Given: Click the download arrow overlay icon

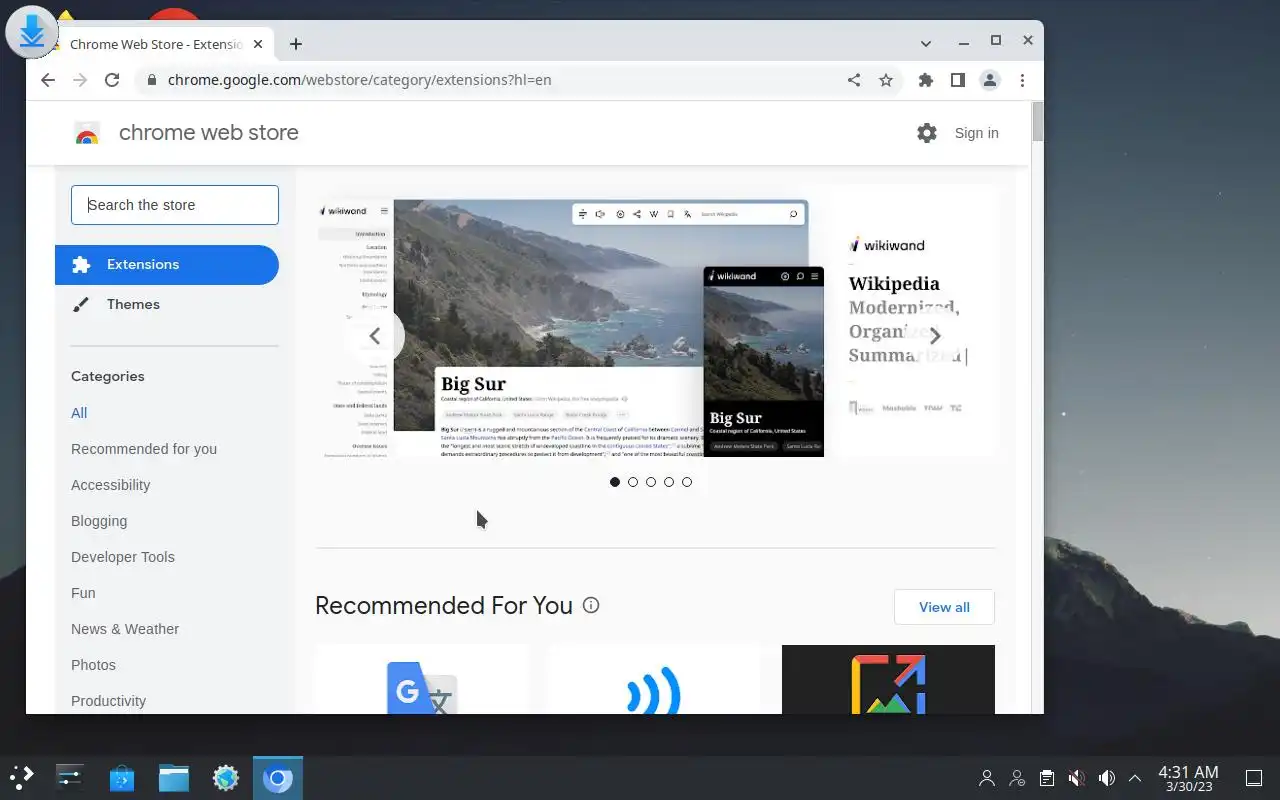Looking at the screenshot, I should click(32, 31).
